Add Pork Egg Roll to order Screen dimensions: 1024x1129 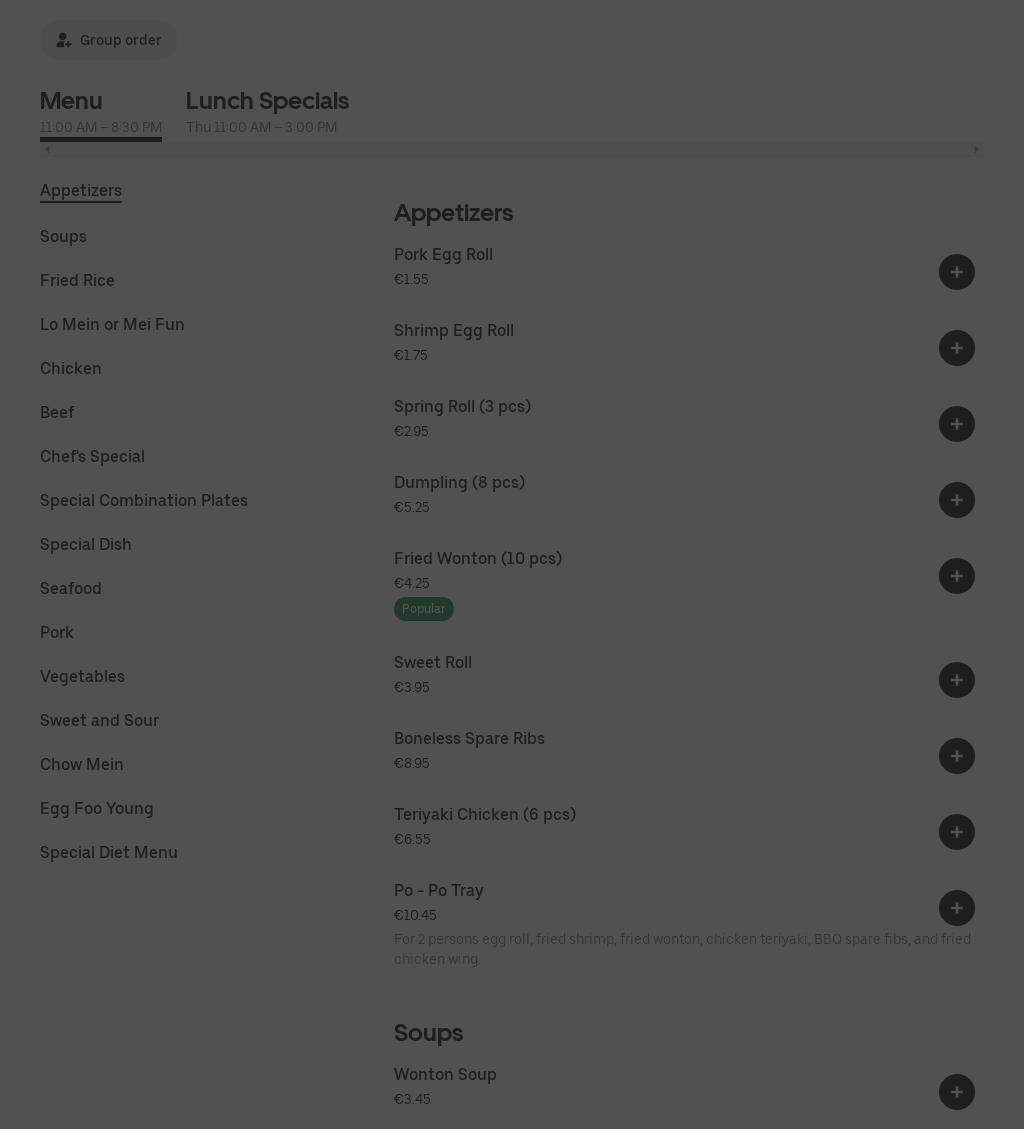click(956, 272)
